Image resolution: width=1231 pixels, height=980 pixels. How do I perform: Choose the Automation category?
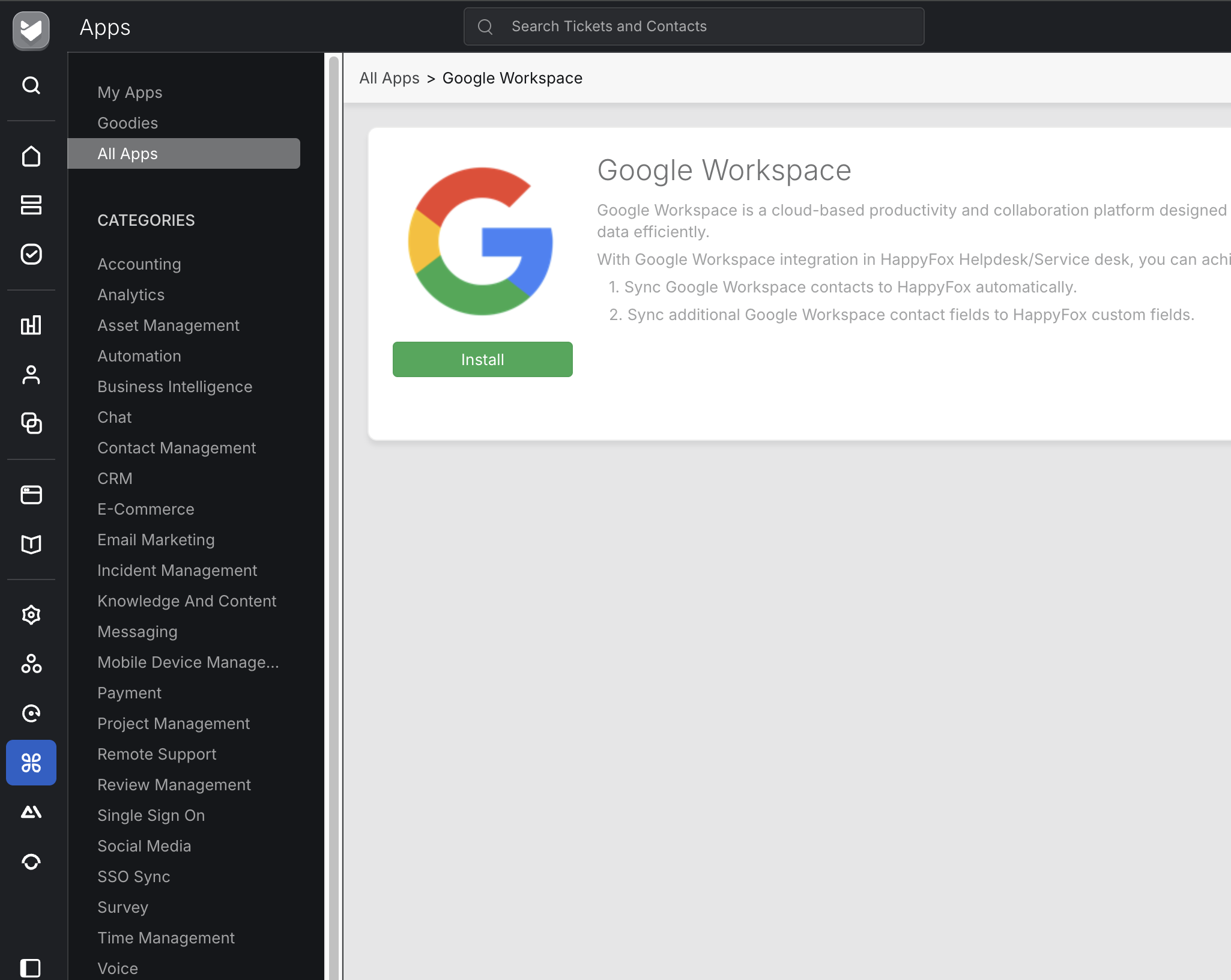point(139,356)
